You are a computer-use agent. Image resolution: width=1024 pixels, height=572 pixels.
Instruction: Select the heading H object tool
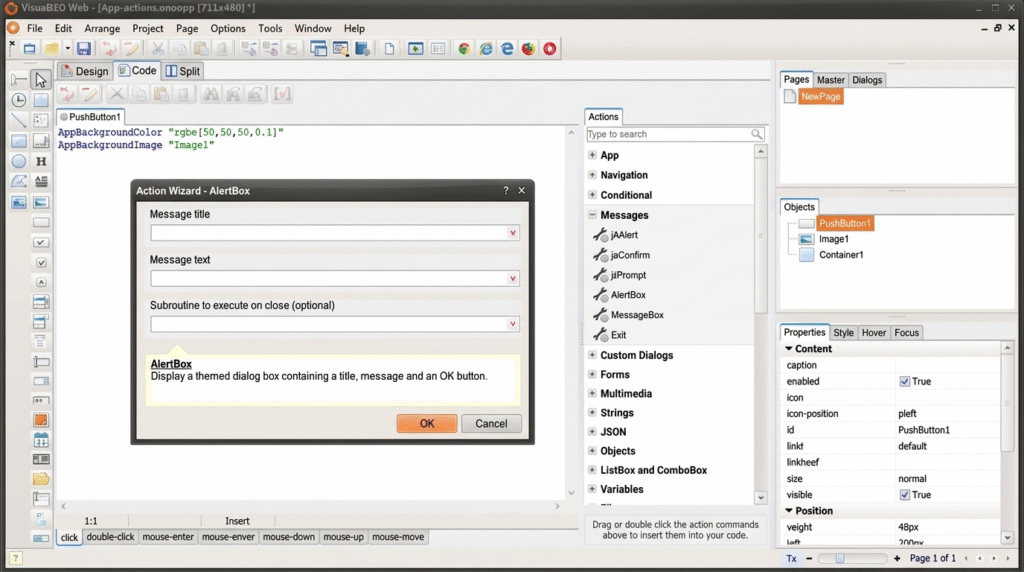point(40,161)
